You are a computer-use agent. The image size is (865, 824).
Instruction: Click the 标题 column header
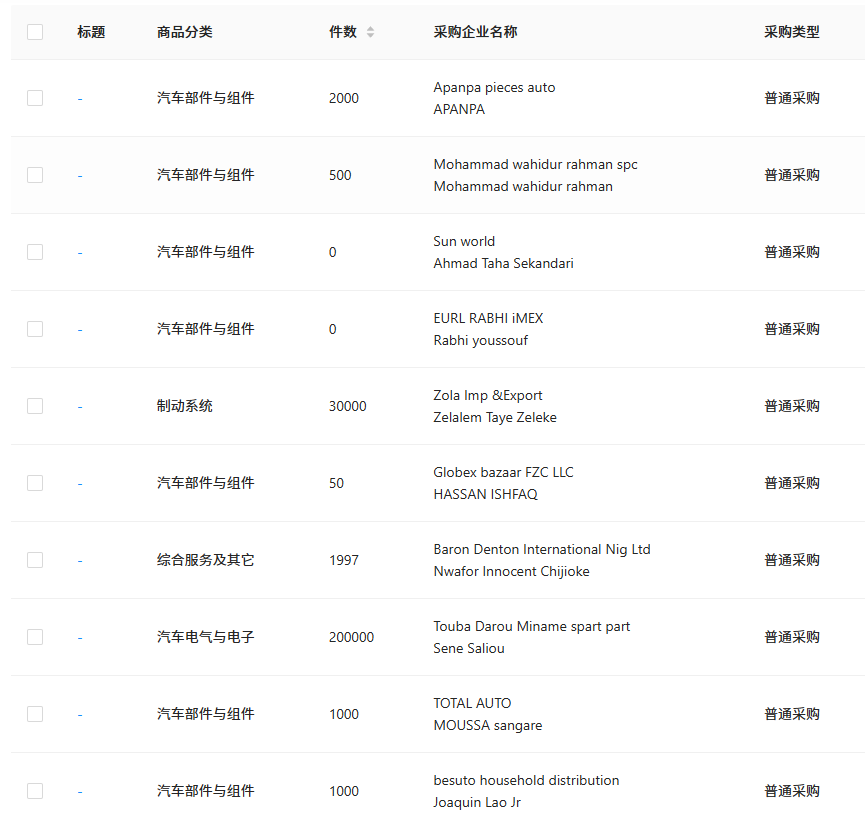click(91, 32)
